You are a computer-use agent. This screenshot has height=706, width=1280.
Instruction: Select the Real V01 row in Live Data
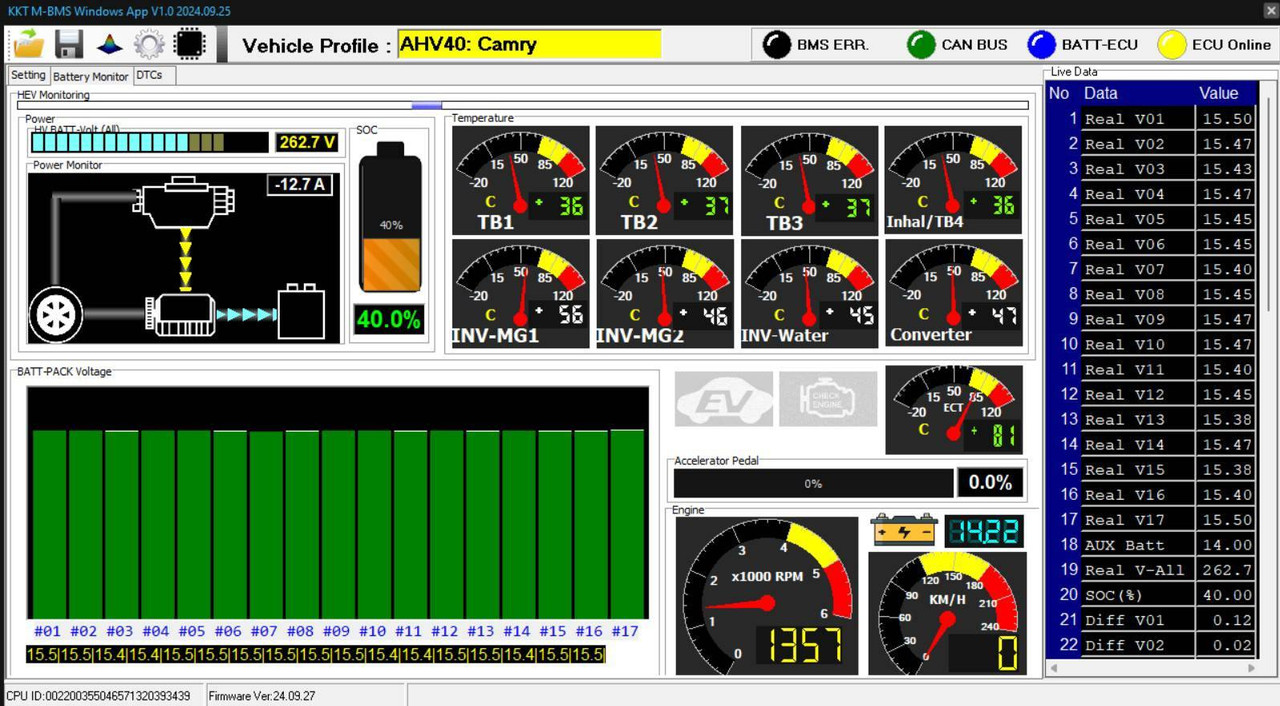tap(1150, 118)
